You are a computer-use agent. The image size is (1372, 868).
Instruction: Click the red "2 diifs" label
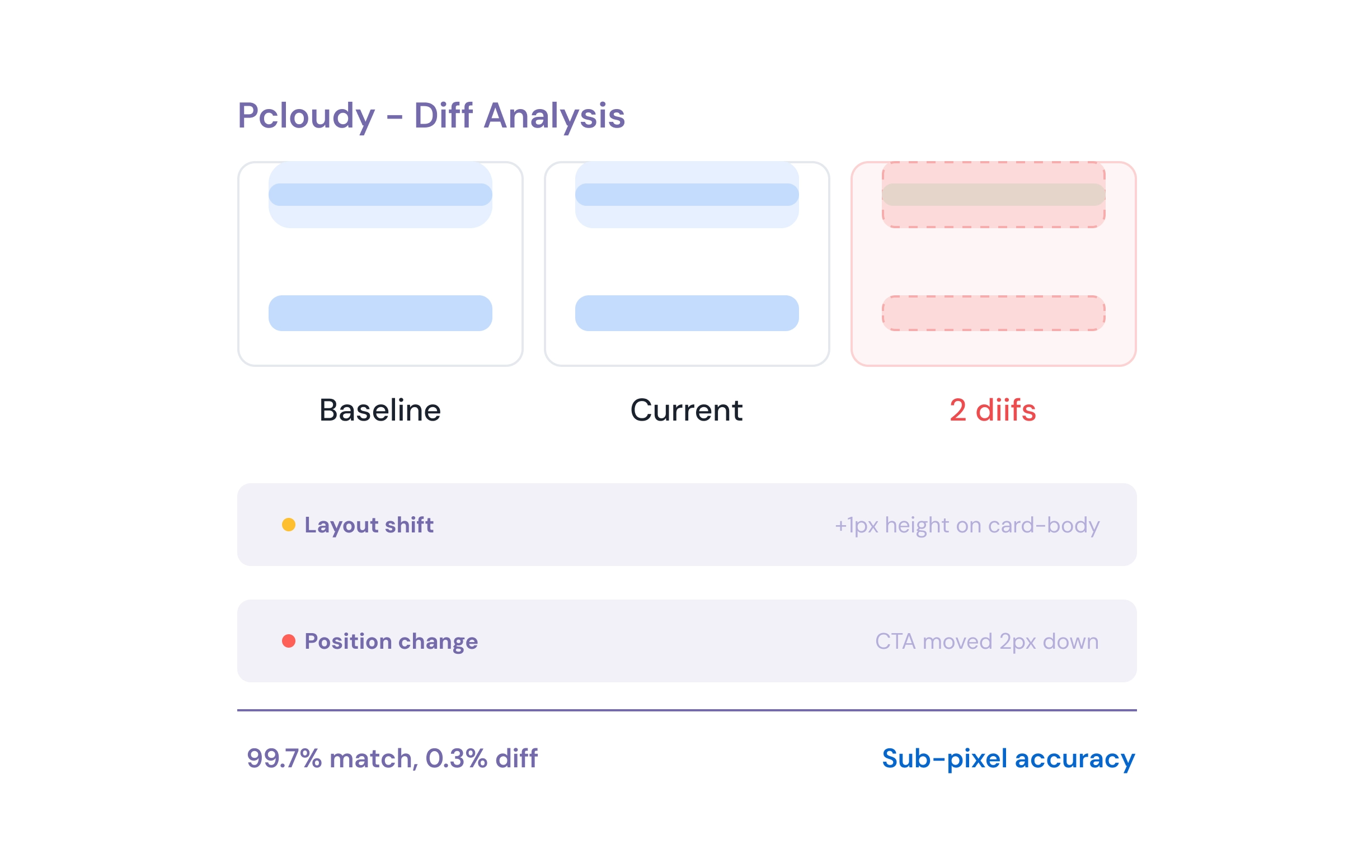coord(993,411)
